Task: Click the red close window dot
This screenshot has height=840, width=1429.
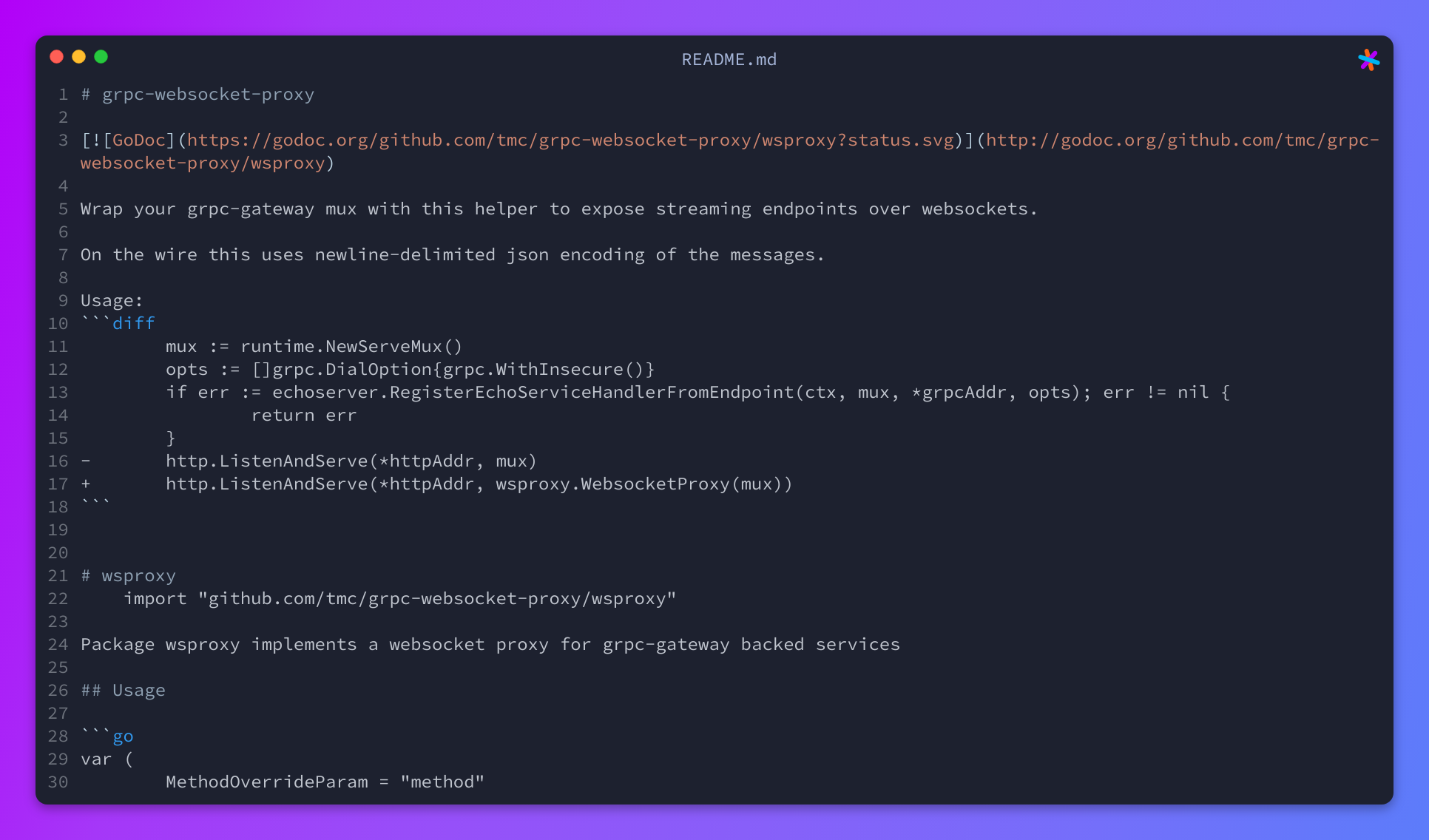Action: [x=56, y=57]
